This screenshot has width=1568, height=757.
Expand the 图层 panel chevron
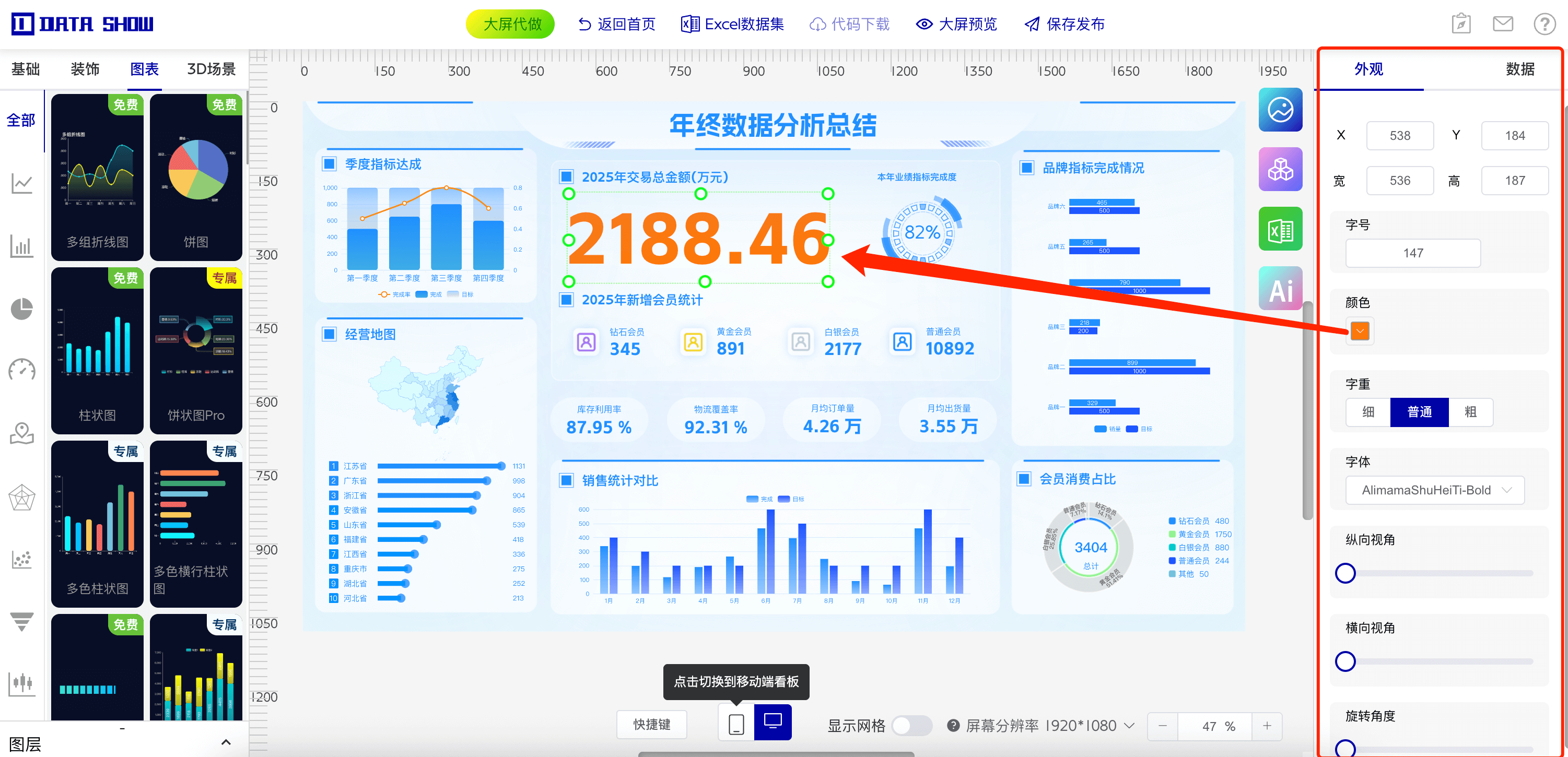coord(226,742)
